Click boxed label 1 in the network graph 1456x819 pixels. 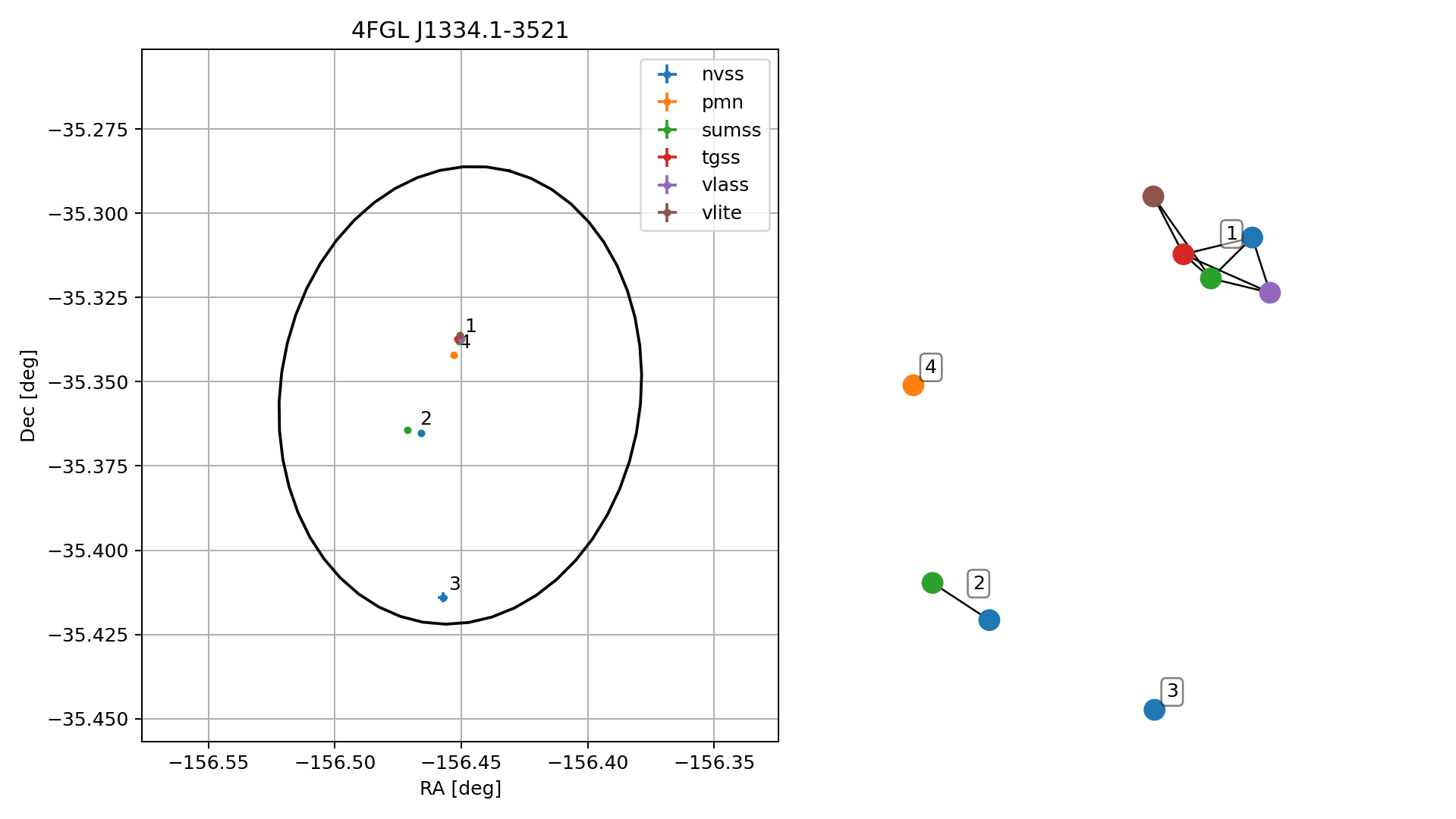[x=1232, y=234]
